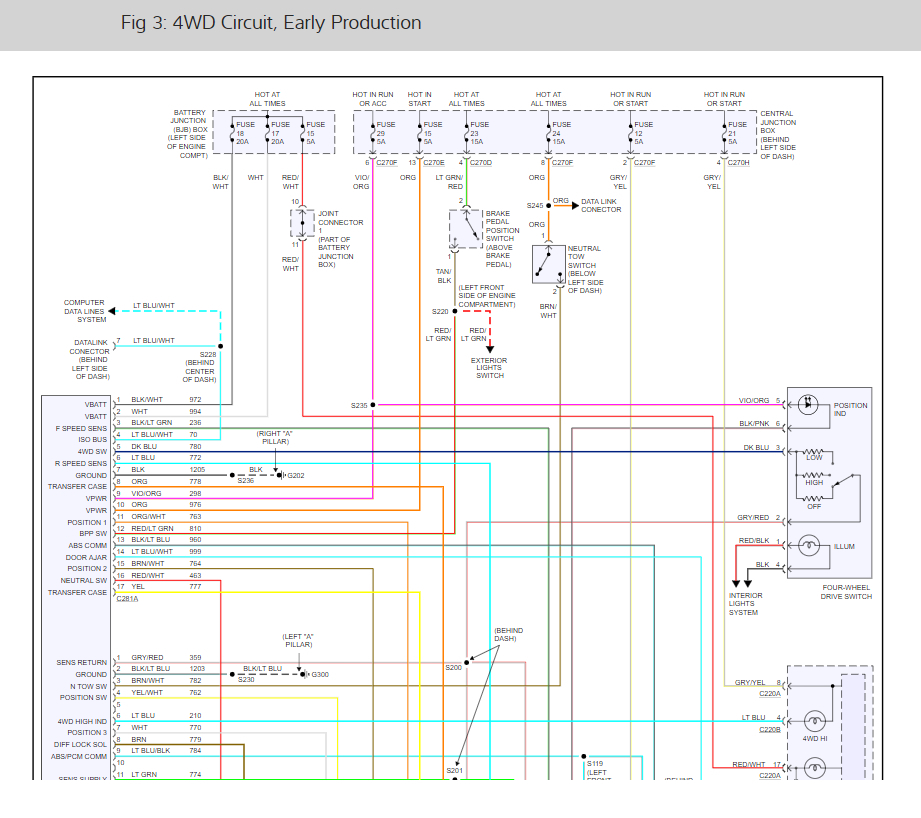
Task: Click the Fig 3 4WD Circuit title
Action: pyautogui.click(x=271, y=22)
